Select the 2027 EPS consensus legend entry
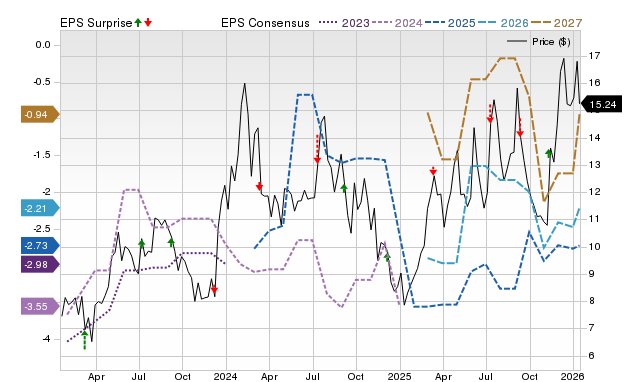 [556, 23]
